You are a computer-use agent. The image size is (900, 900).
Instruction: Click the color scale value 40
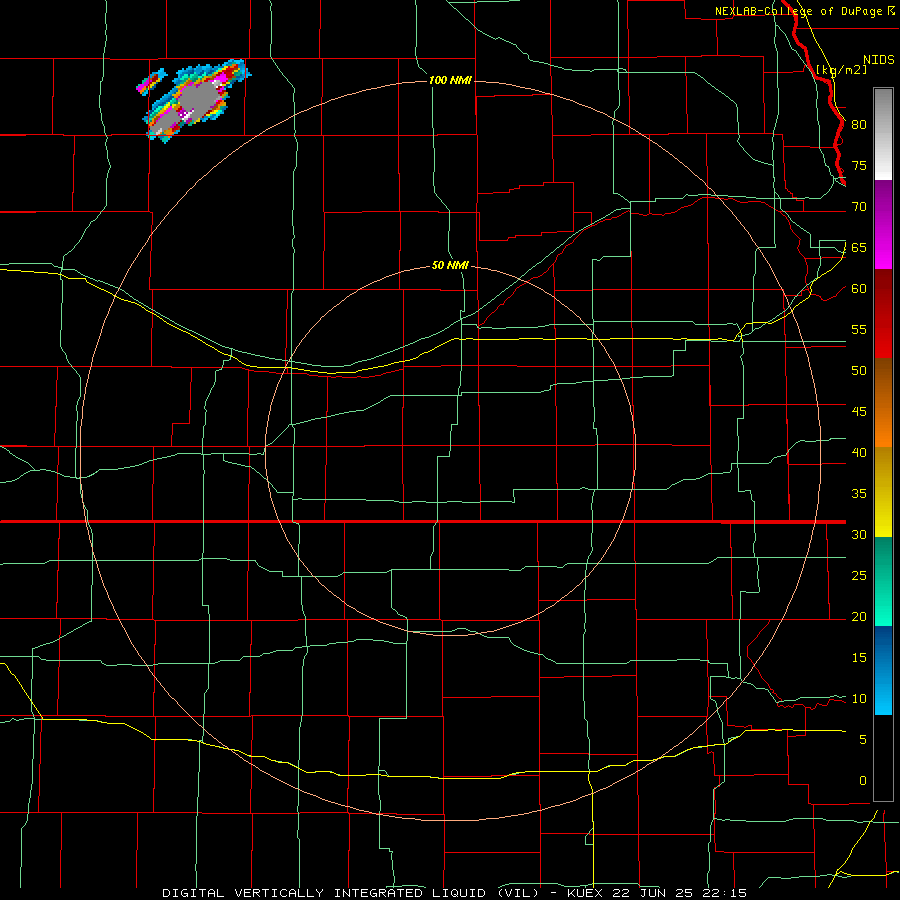(x=859, y=452)
